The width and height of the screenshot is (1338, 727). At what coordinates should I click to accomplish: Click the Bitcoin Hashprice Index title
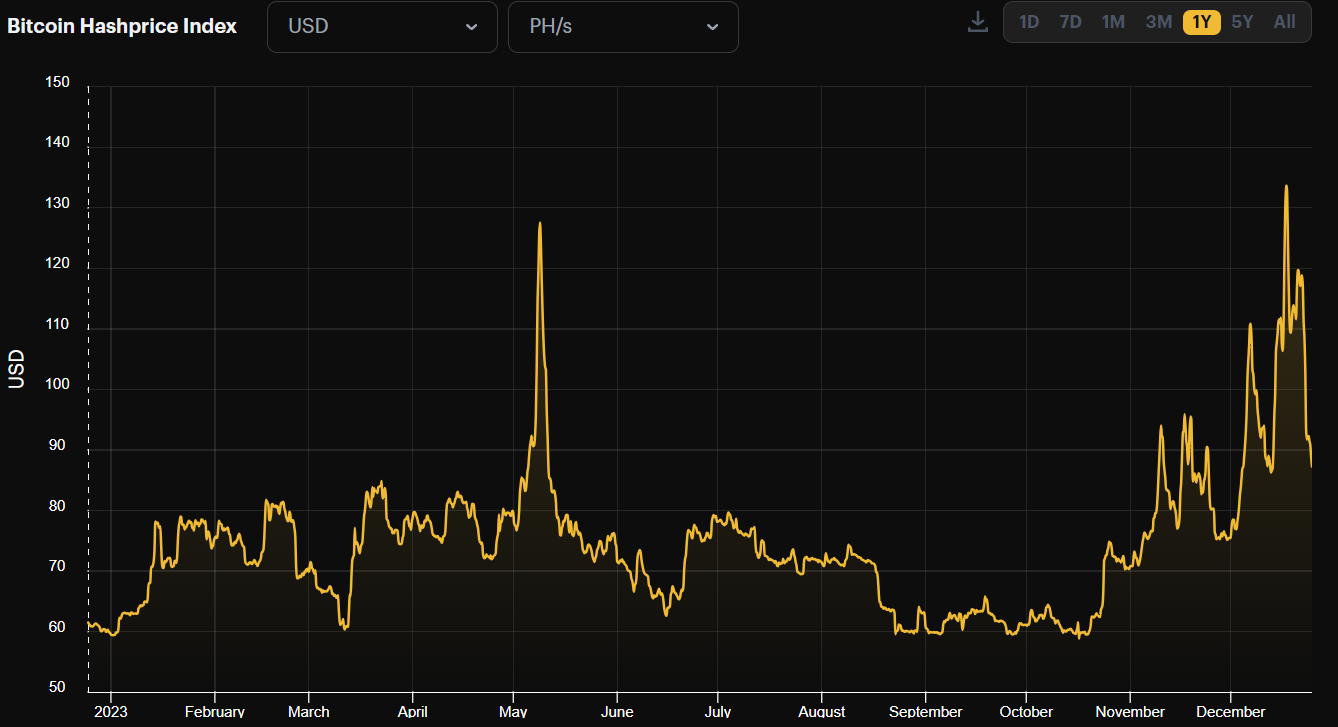pos(122,26)
